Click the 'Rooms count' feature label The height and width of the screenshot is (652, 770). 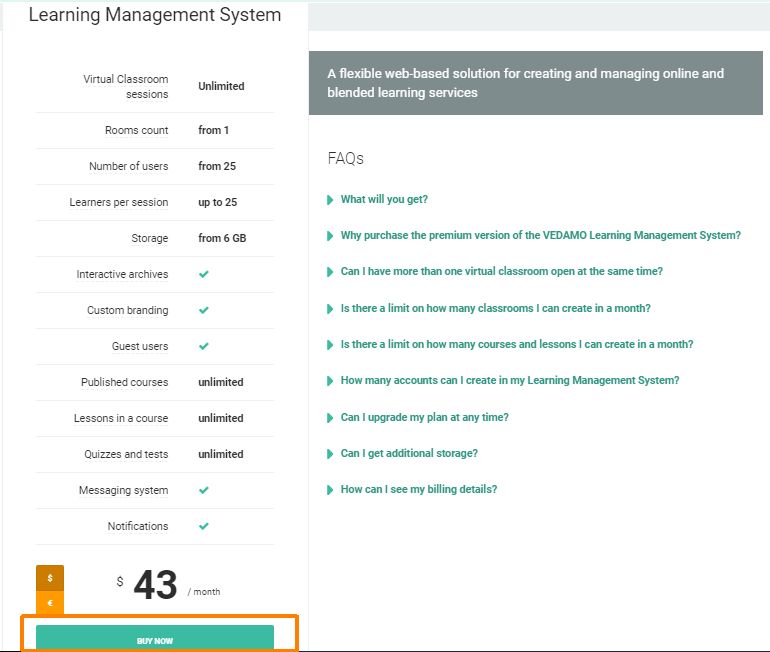coord(137,130)
